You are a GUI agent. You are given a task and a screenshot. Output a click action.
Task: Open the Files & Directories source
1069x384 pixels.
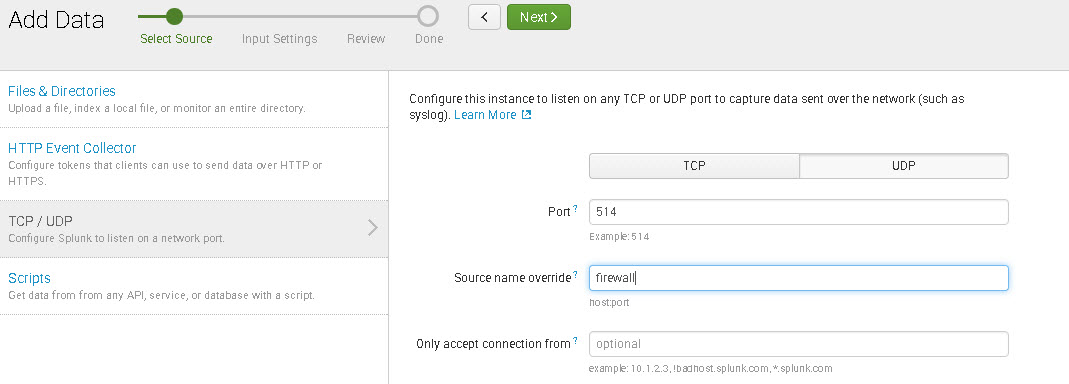(62, 91)
